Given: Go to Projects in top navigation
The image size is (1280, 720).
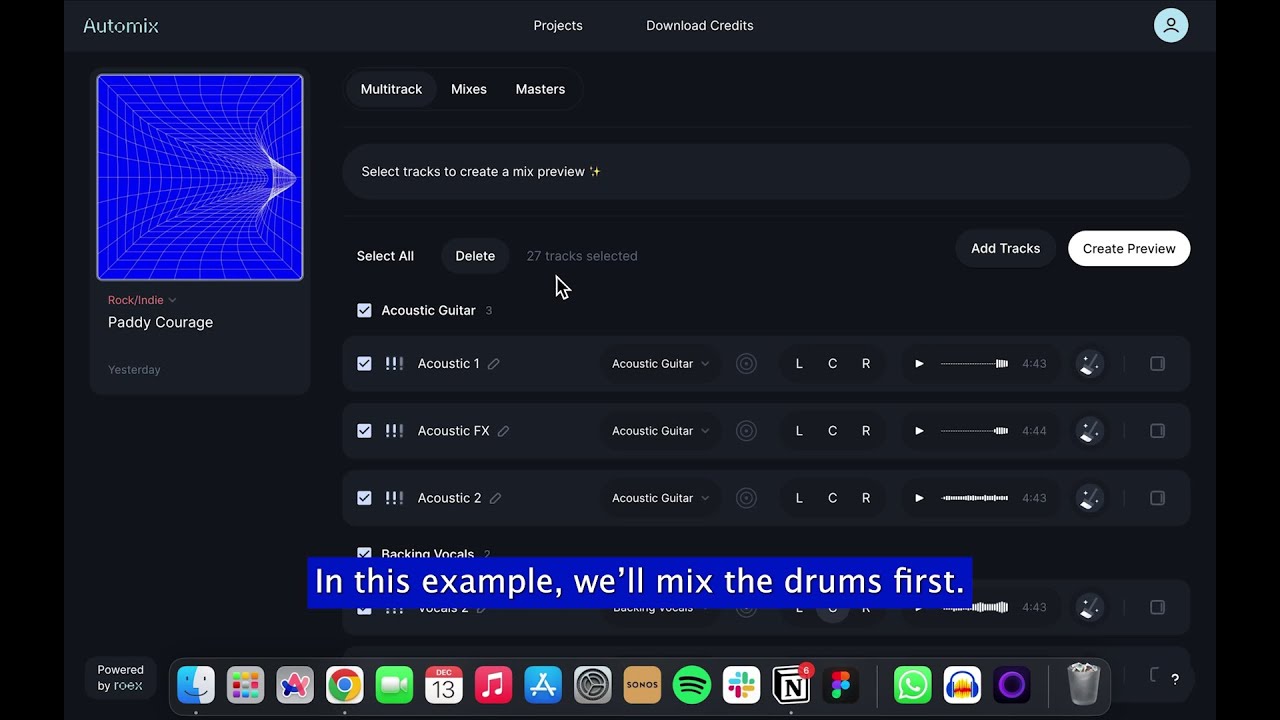Looking at the screenshot, I should click(558, 26).
